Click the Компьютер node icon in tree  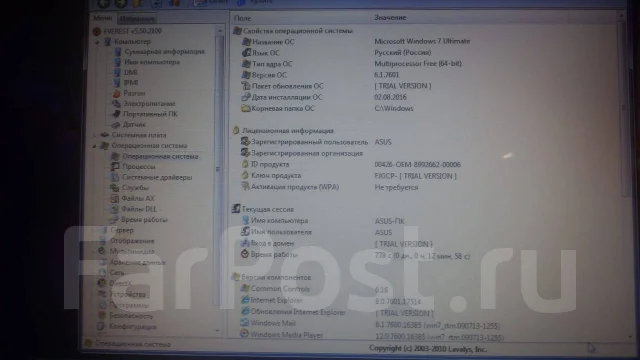(108, 42)
